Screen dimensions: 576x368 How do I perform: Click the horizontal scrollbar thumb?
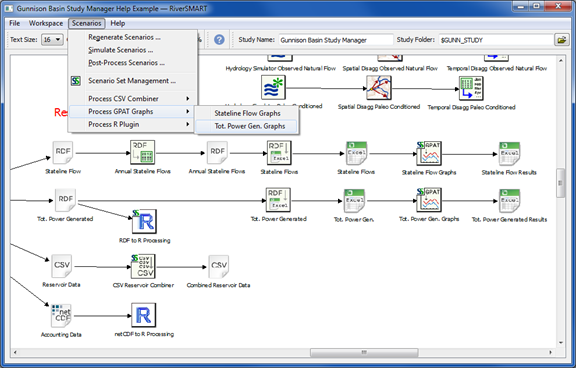coord(364,352)
